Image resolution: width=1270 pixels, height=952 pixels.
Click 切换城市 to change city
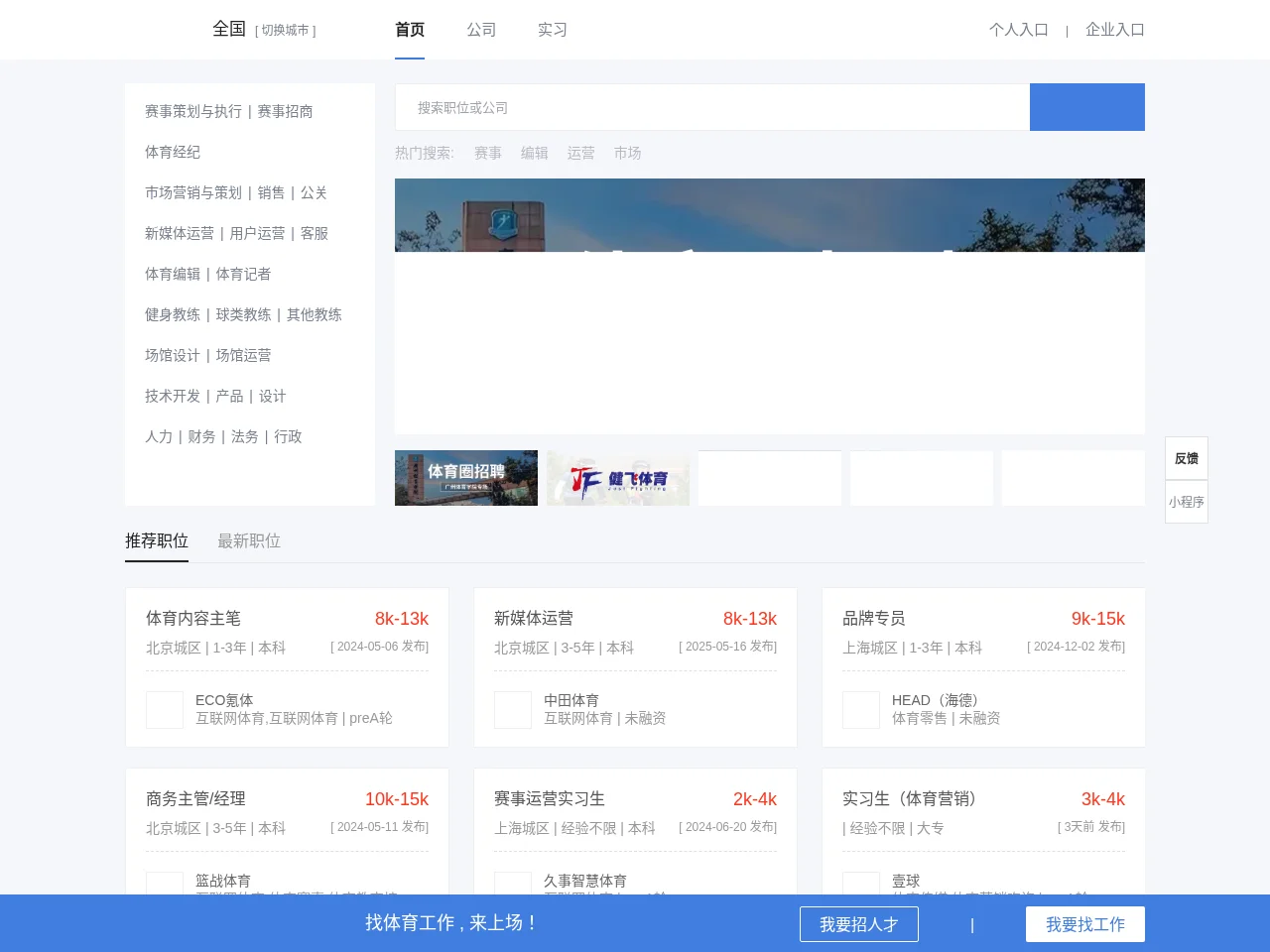click(286, 31)
